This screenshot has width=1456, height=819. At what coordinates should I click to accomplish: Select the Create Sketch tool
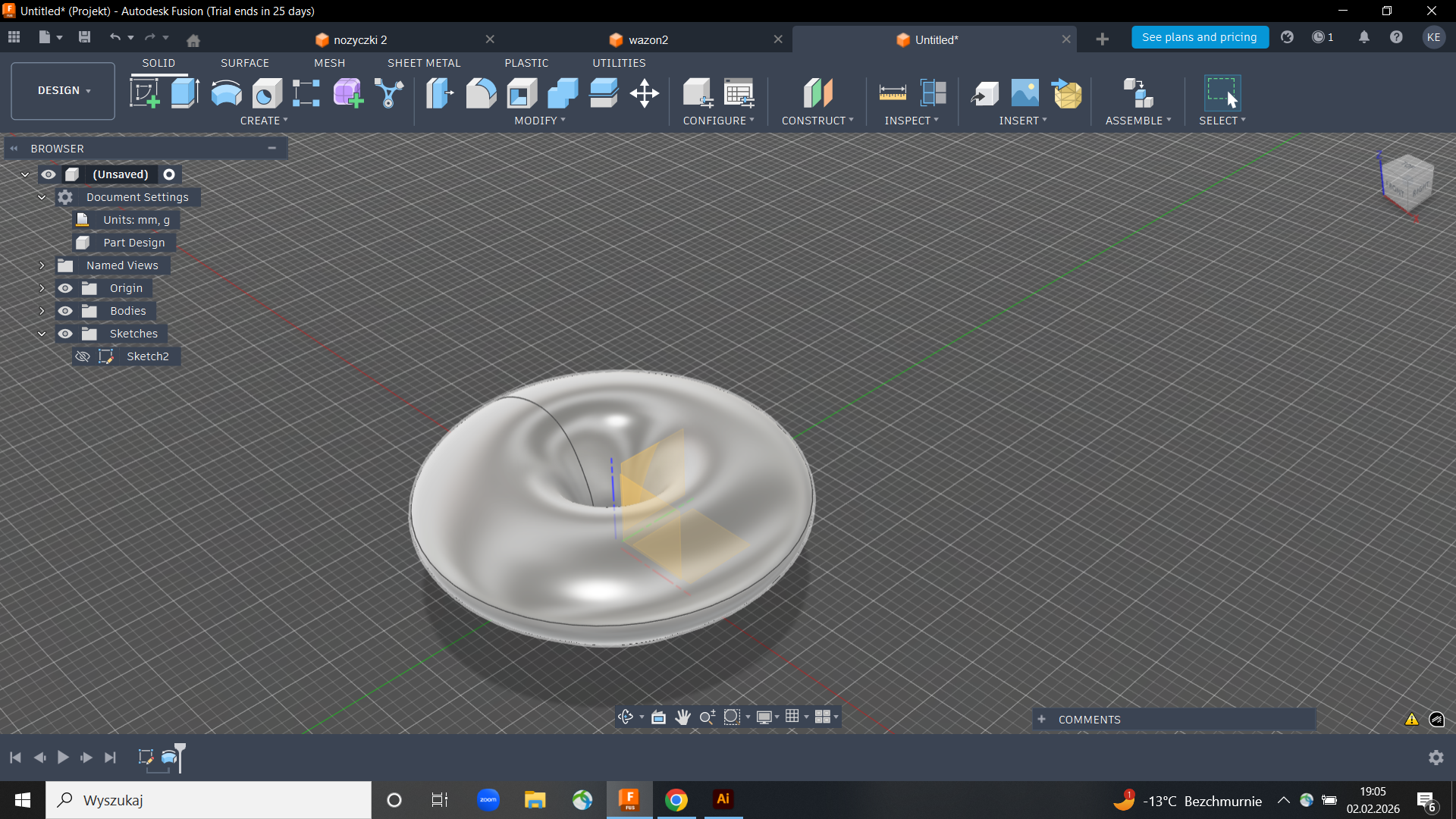point(144,93)
